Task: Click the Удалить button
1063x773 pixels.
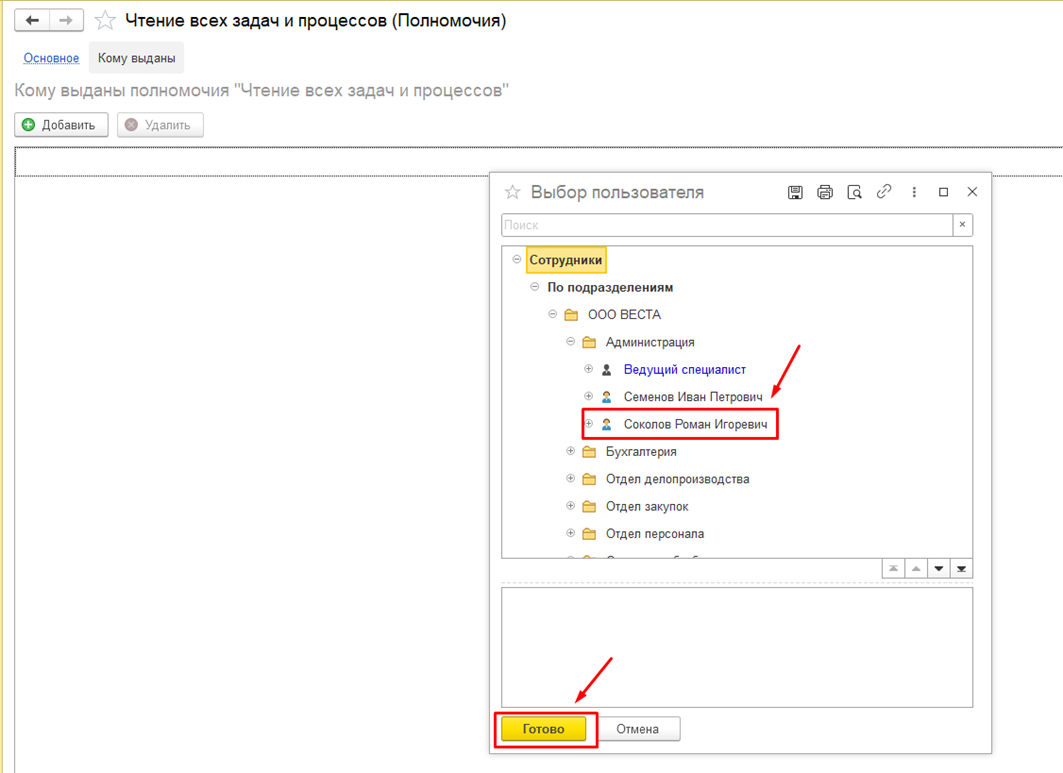Action: click(160, 125)
